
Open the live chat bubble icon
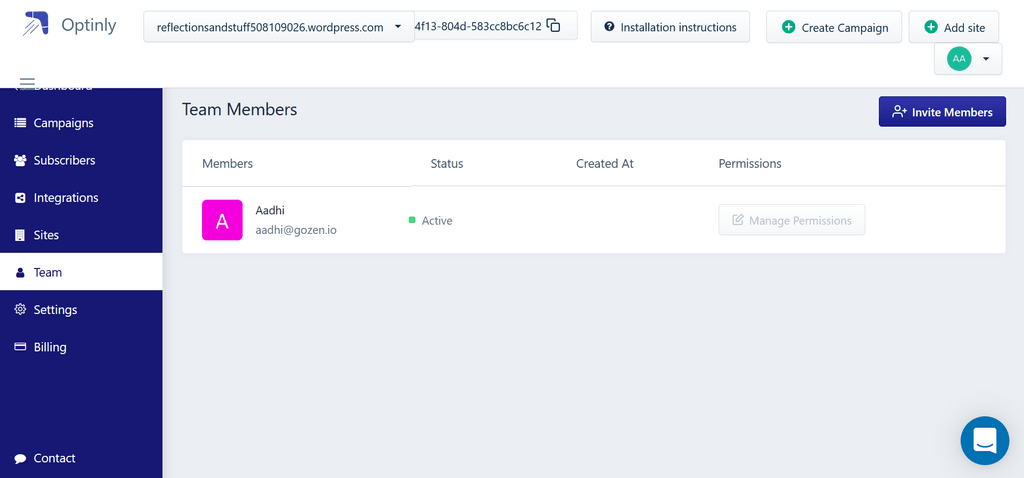[984, 441]
